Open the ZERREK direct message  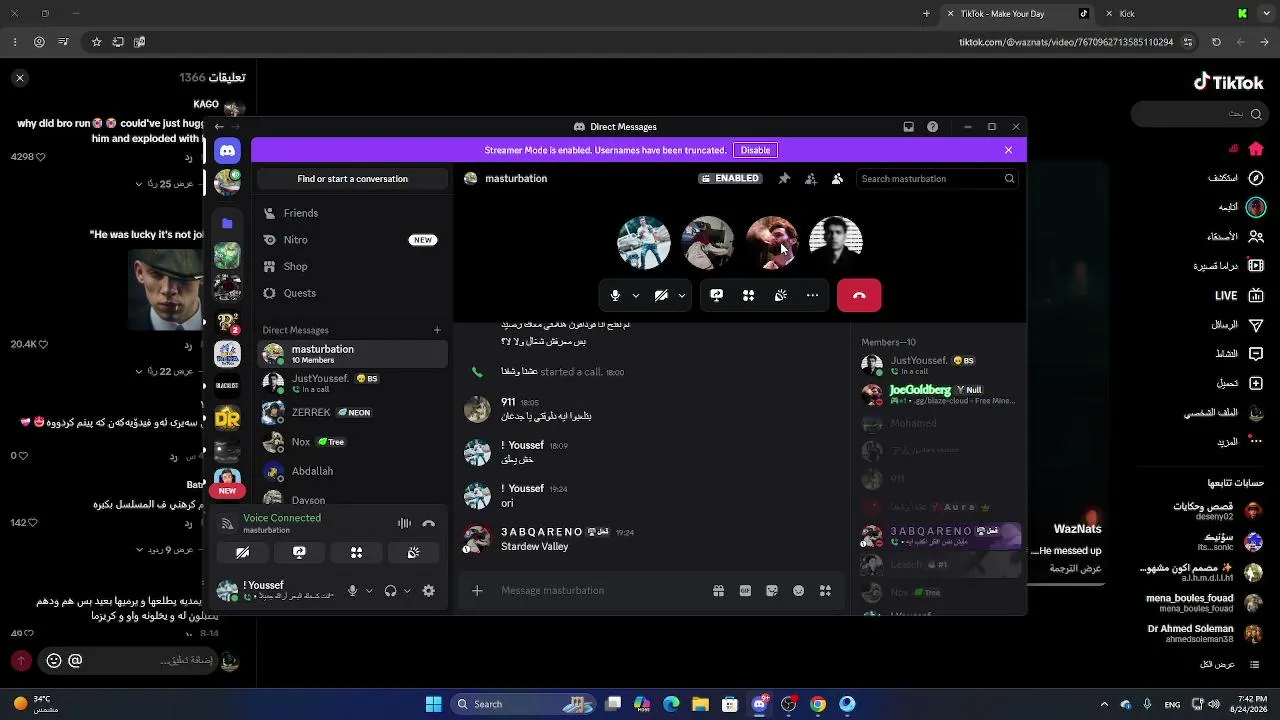(352, 412)
